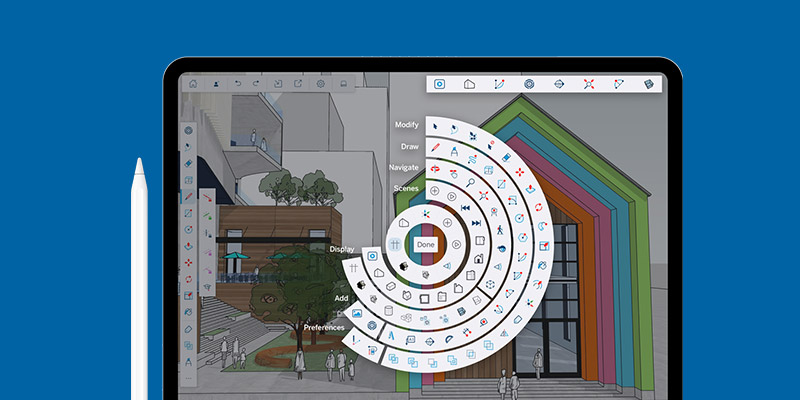Viewport: 800px width, 400px height.
Task: Open the Modify ring label
Action: coord(407,124)
